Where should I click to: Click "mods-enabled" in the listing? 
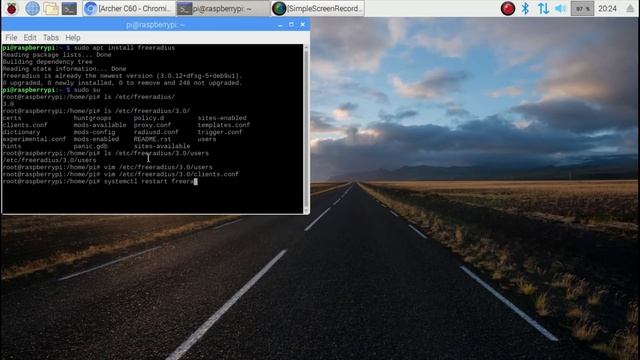tap(96, 139)
